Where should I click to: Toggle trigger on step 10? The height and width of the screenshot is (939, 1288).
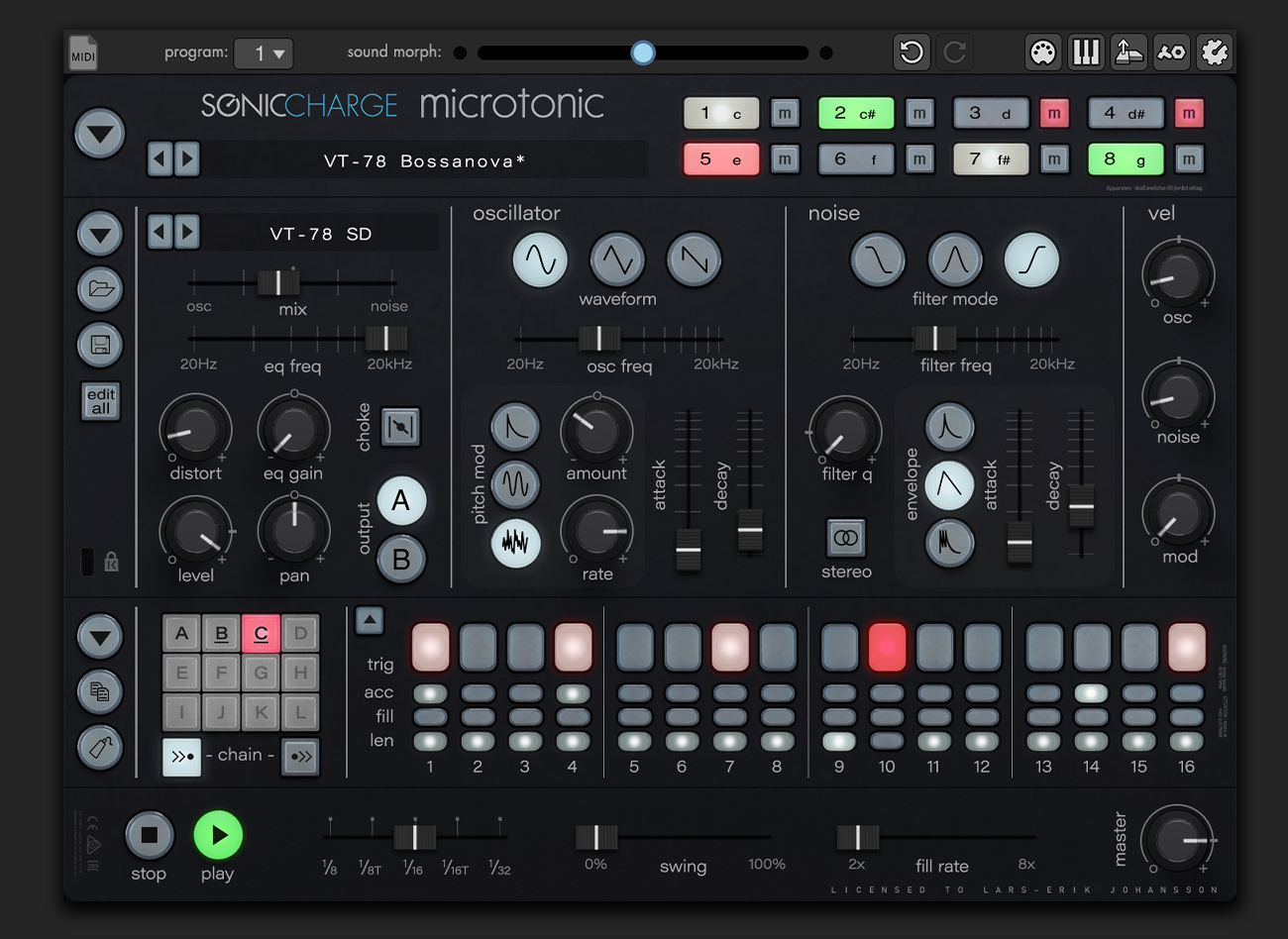tap(887, 647)
